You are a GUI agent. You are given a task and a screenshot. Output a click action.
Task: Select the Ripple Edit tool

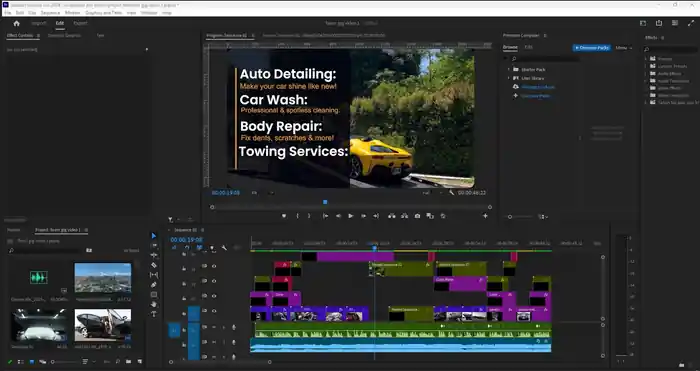[x=154, y=255]
